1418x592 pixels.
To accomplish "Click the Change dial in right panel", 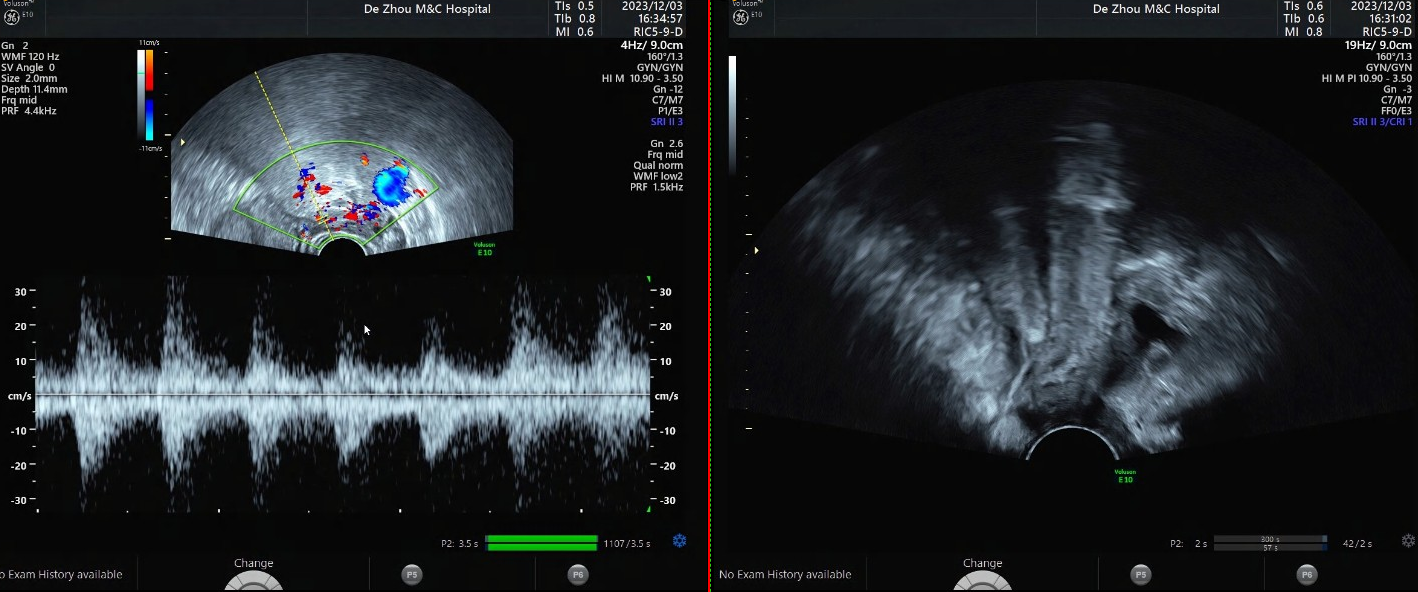I will tap(982, 579).
